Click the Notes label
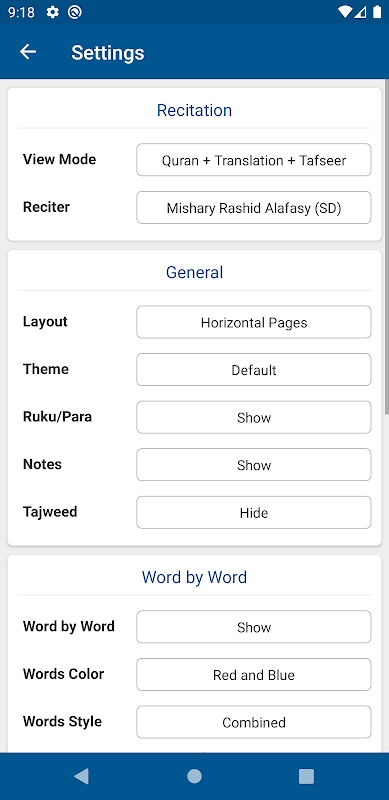 42,464
